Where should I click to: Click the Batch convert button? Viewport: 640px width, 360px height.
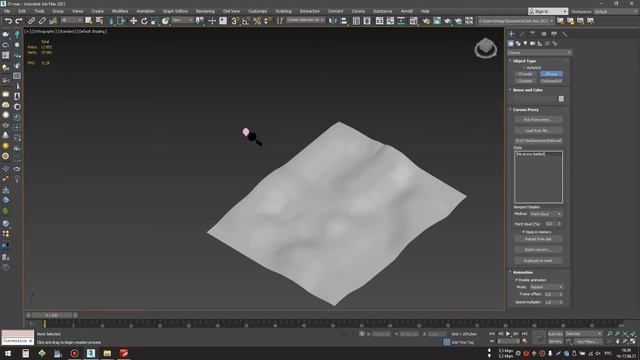tap(538, 250)
